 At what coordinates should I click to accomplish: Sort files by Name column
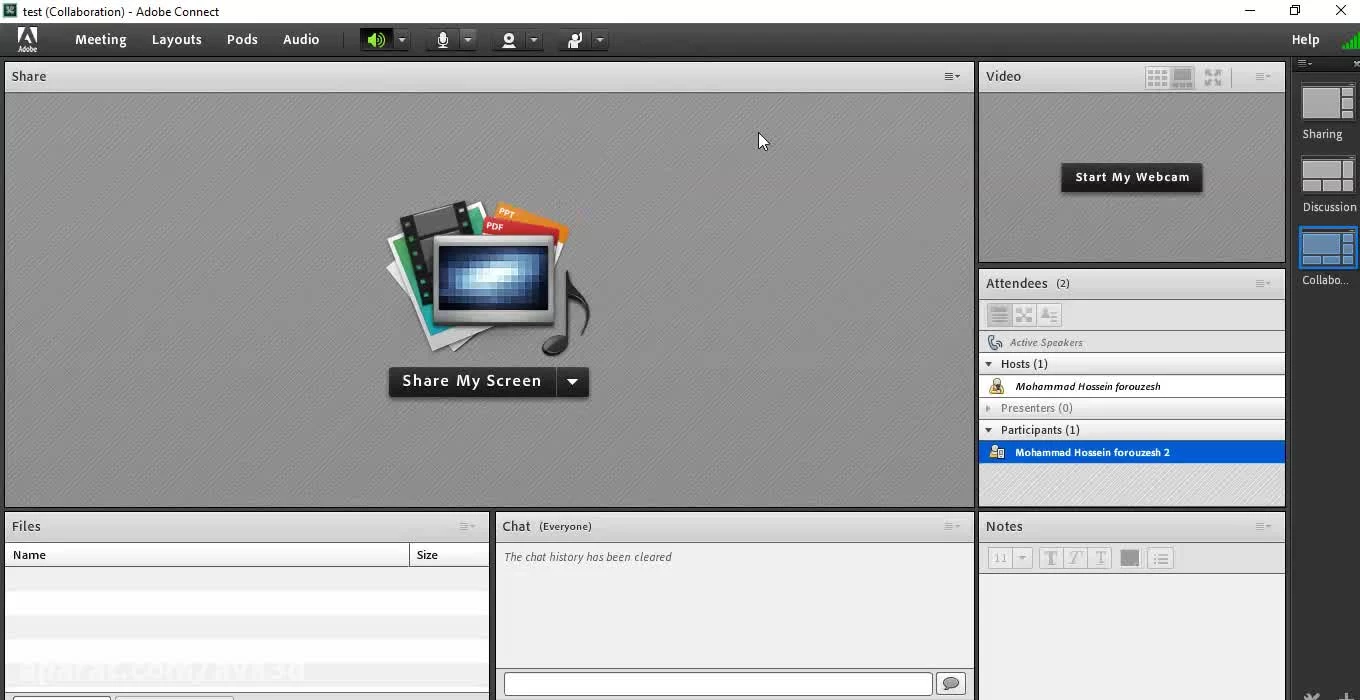207,555
